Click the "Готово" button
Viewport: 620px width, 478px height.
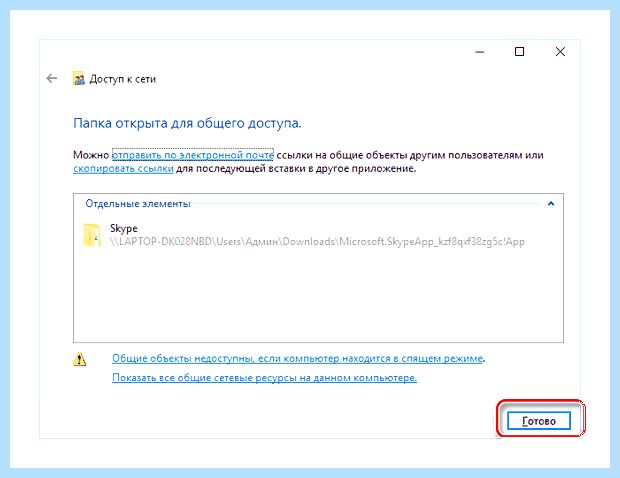(539, 421)
